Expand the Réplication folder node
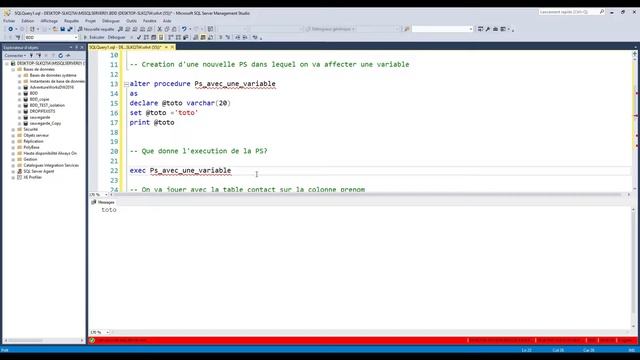 13,141
